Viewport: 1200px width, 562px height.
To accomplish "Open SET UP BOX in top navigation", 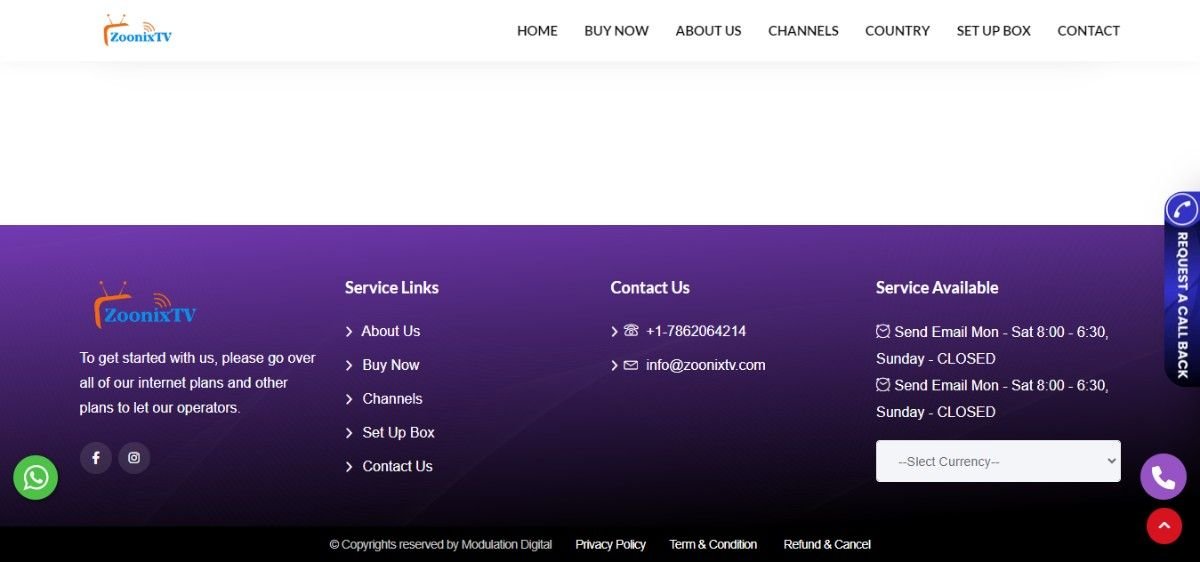I will (993, 31).
